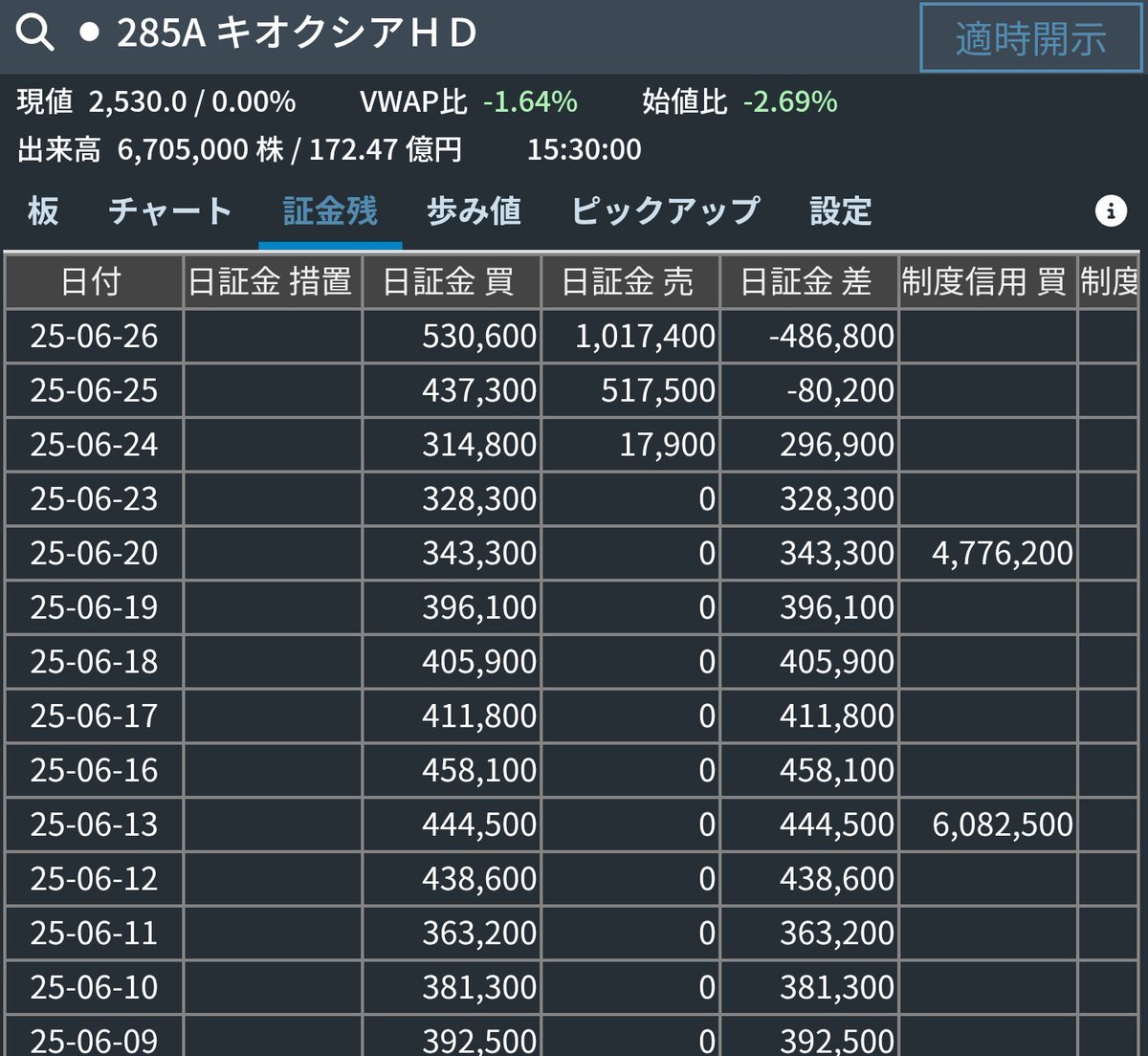Select the date cell 25-06-26
Screen dimensions: 1148x1056
pyautogui.click(x=94, y=336)
